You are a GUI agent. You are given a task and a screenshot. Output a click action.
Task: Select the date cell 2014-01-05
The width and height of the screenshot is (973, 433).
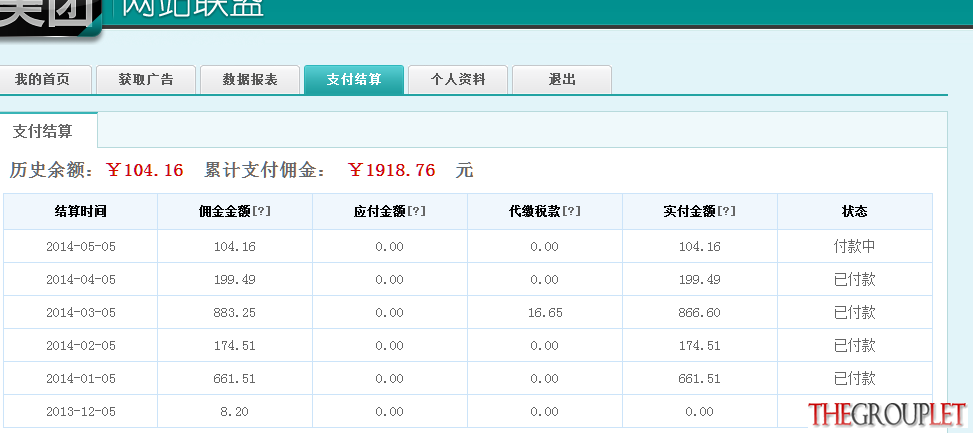(x=81, y=378)
